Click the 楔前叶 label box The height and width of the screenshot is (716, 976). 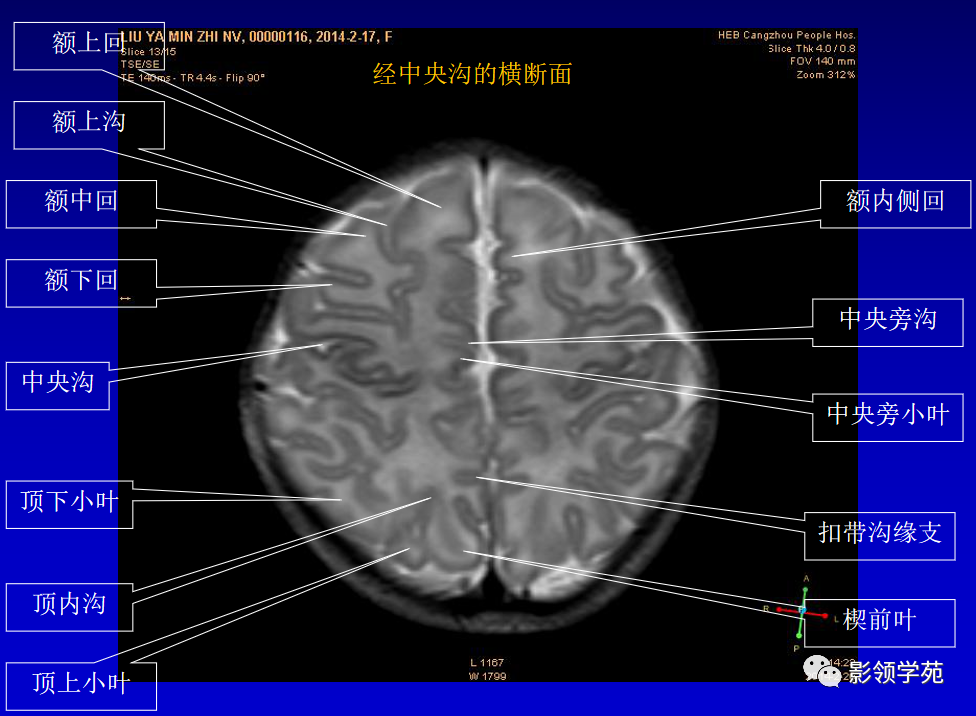point(880,623)
